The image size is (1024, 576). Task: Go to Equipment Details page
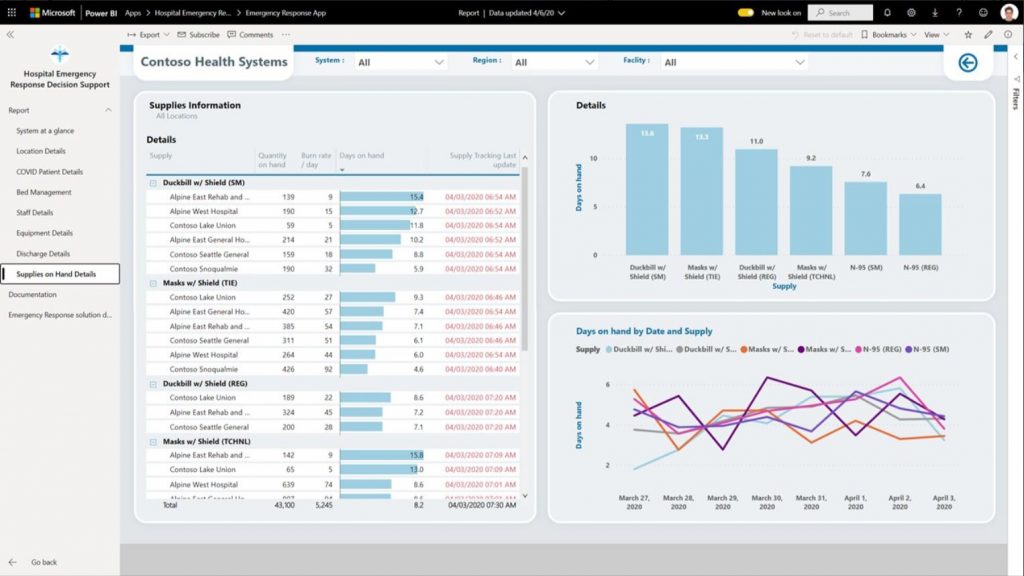[x=44, y=232]
